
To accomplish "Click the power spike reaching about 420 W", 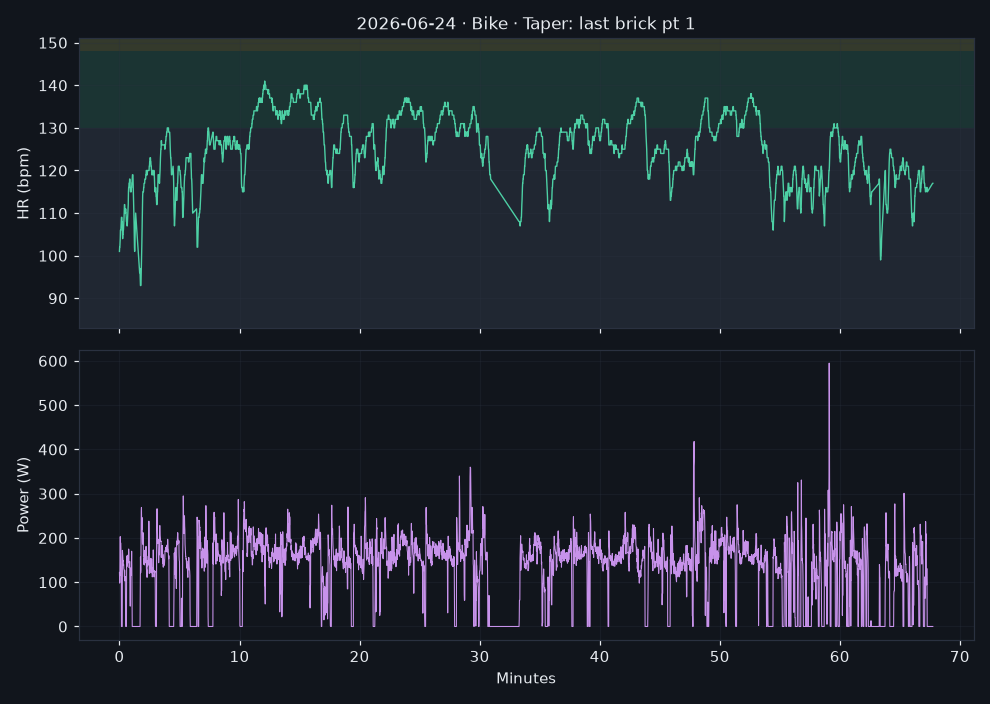I will [x=694, y=444].
